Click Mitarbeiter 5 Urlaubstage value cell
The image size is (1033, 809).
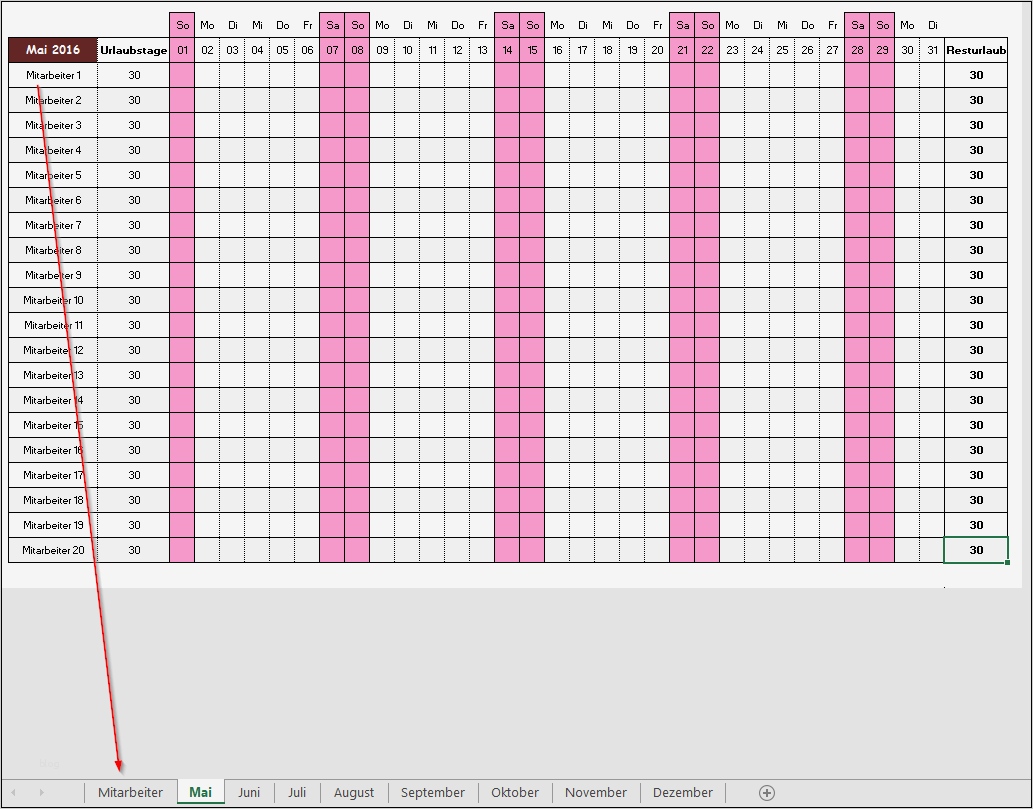pyautogui.click(x=133, y=174)
